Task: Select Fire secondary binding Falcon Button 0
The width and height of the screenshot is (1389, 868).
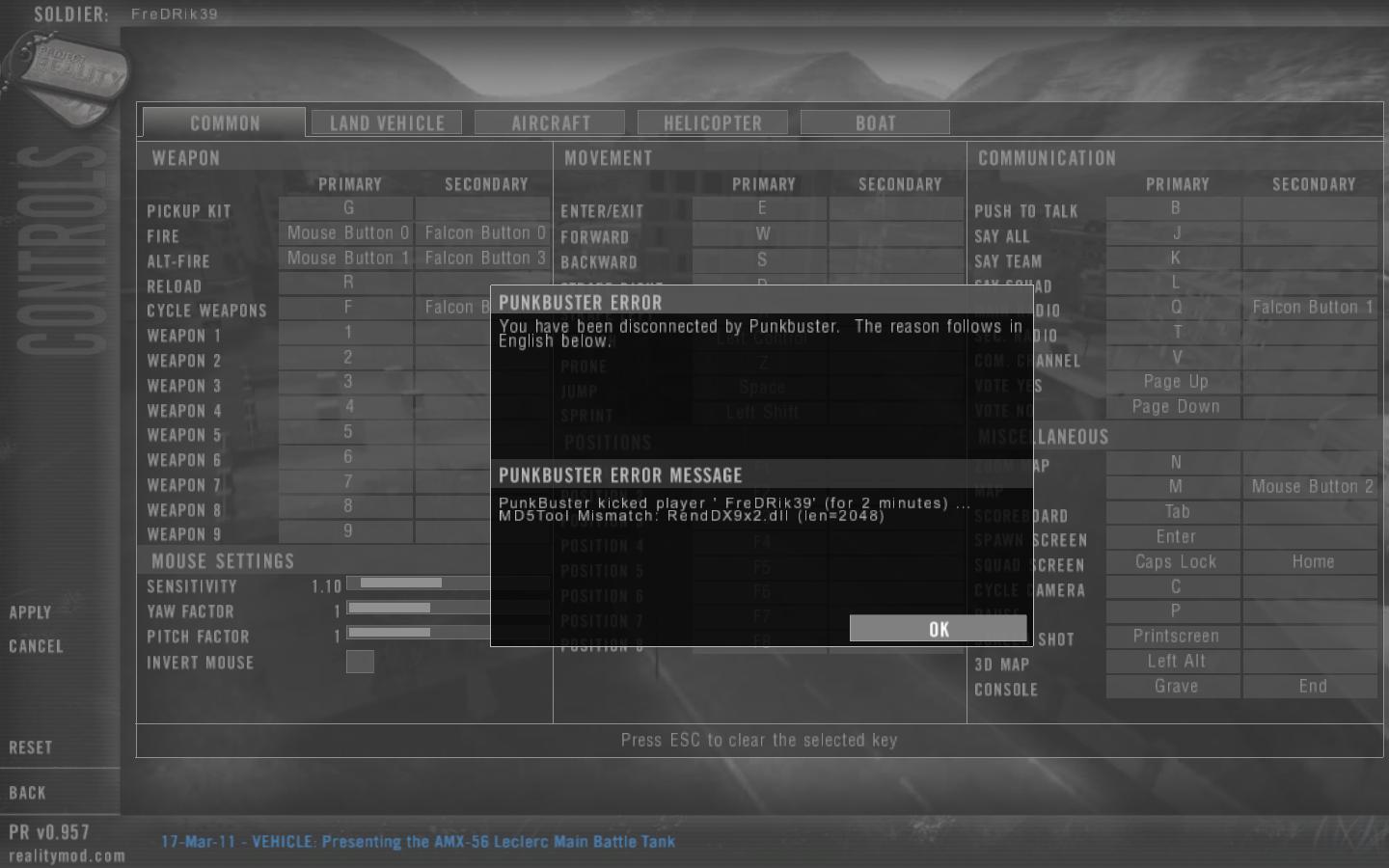Action: pos(483,233)
